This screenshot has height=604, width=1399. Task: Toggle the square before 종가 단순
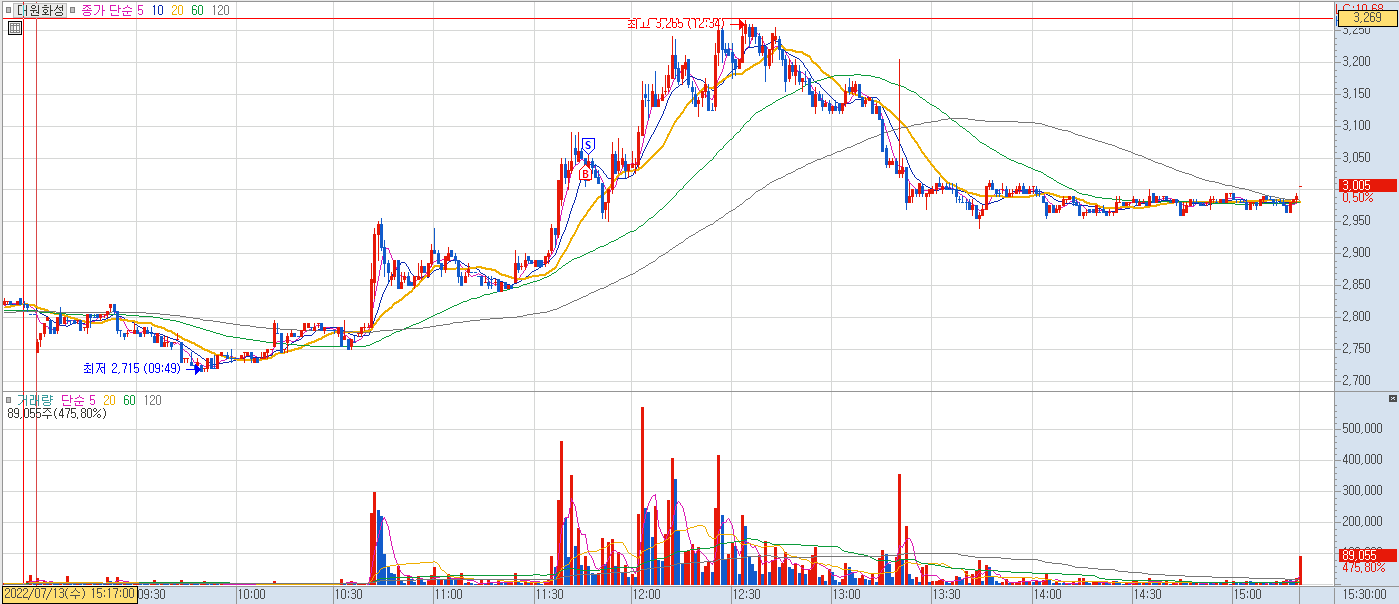pos(73,9)
